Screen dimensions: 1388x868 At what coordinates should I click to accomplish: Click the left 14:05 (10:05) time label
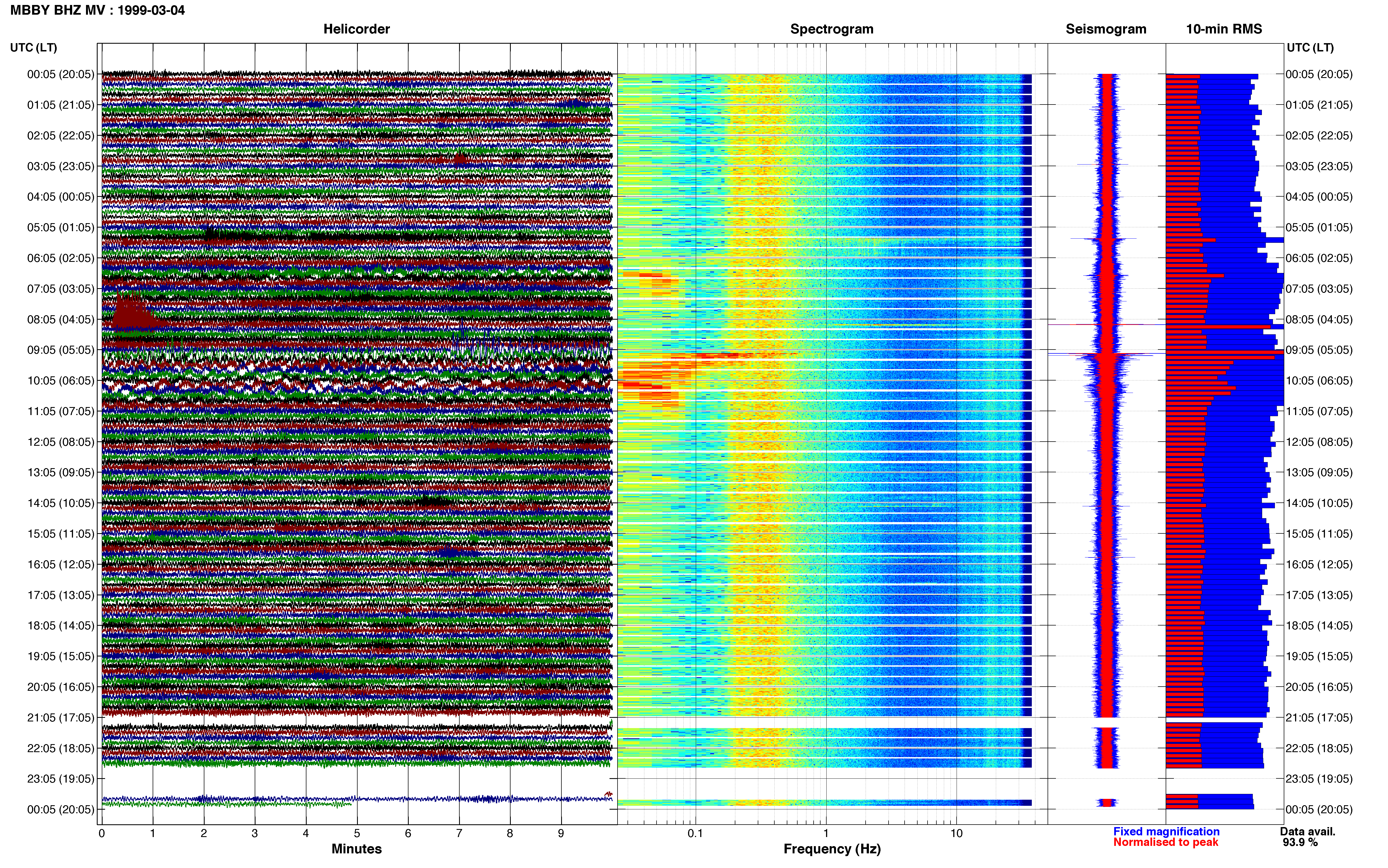[60, 504]
